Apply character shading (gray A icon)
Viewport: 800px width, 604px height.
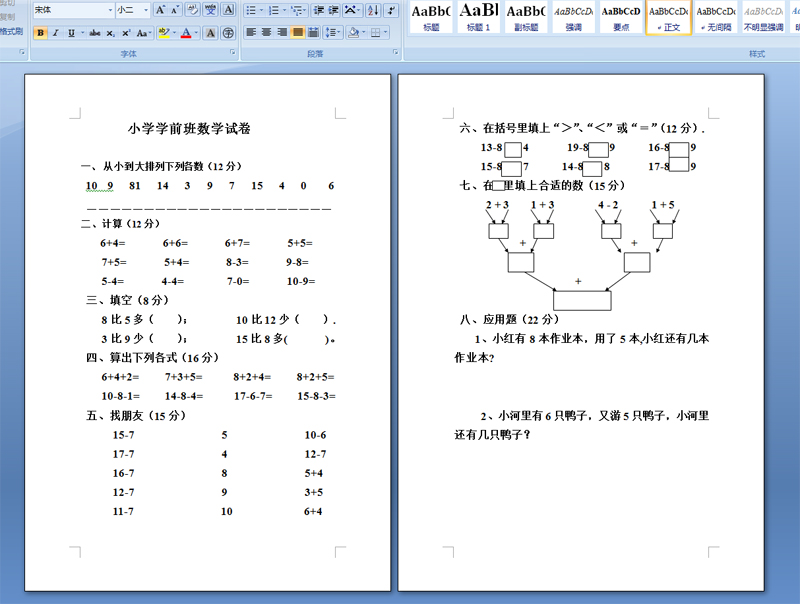[x=210, y=33]
